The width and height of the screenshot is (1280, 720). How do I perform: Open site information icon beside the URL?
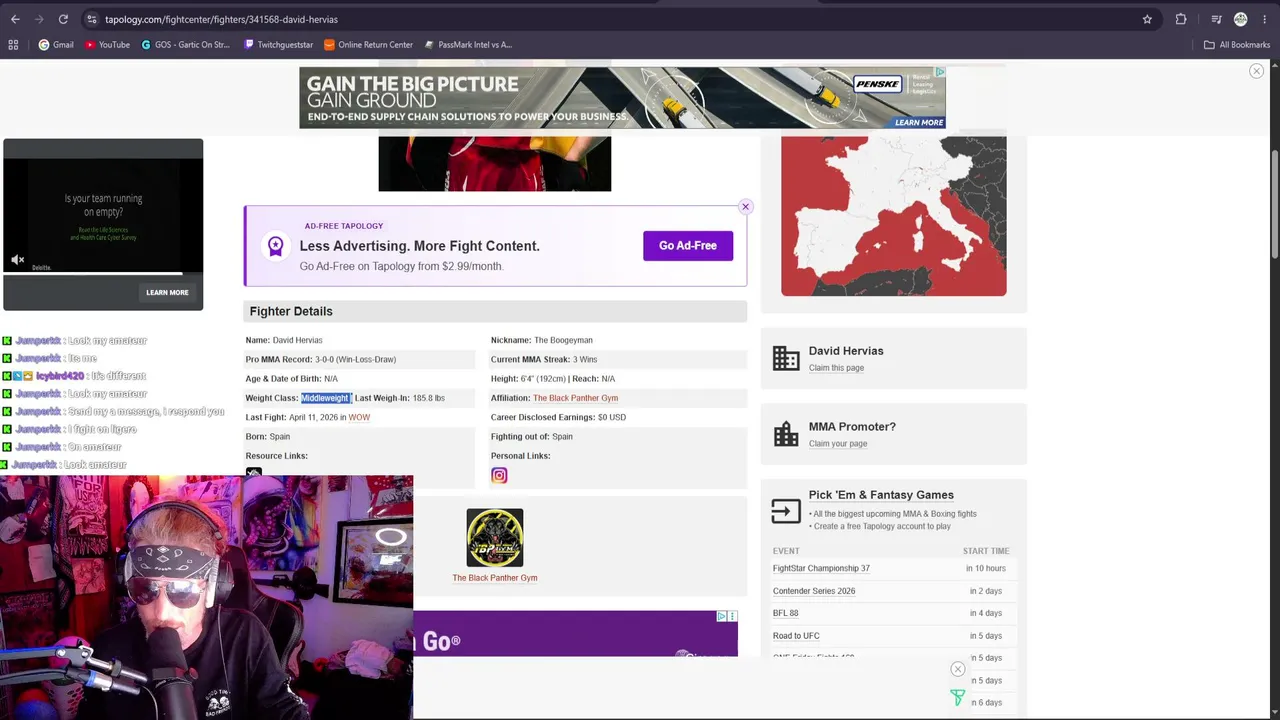click(x=91, y=19)
